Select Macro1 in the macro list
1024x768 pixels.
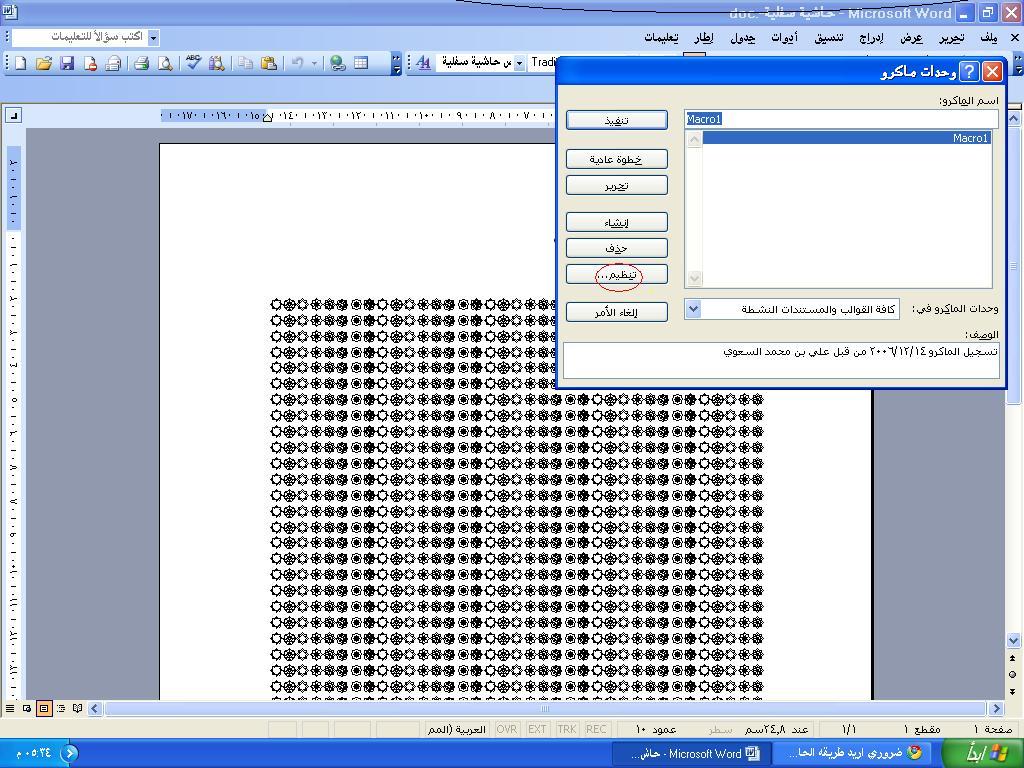[x=847, y=138]
